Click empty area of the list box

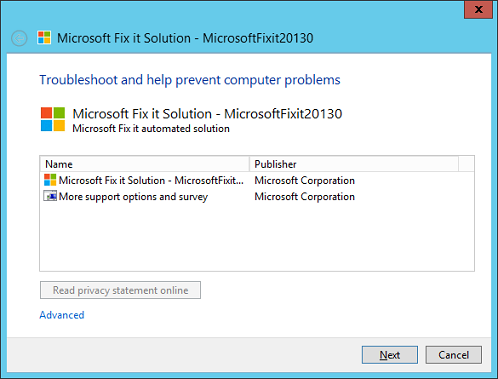(257, 238)
